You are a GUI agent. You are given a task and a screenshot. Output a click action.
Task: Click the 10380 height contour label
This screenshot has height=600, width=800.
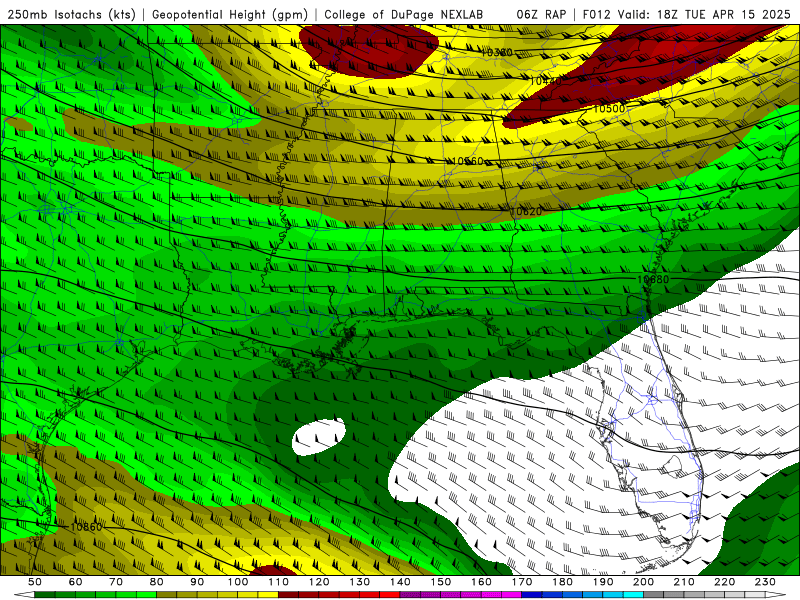pos(496,52)
